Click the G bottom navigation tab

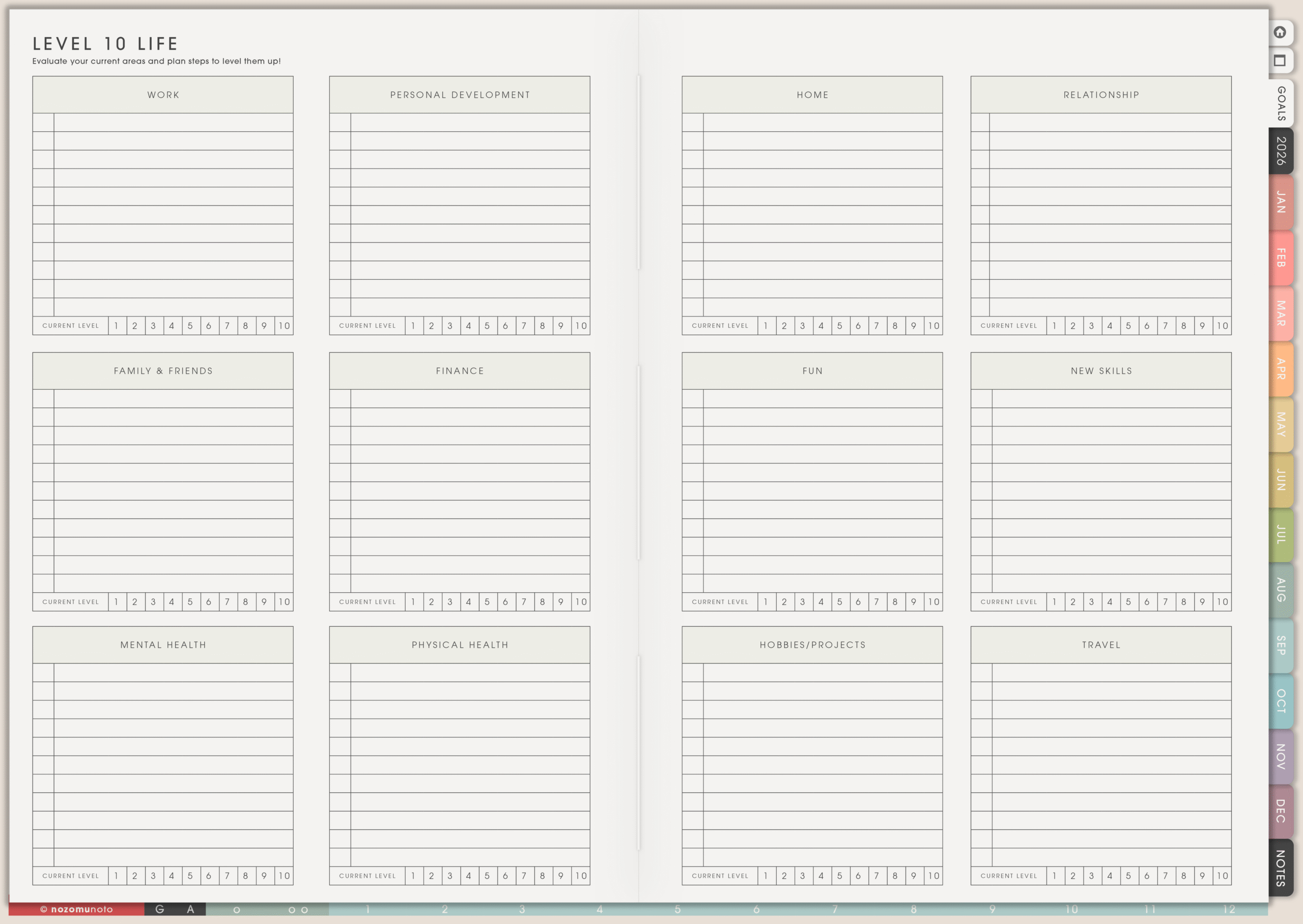click(160, 909)
